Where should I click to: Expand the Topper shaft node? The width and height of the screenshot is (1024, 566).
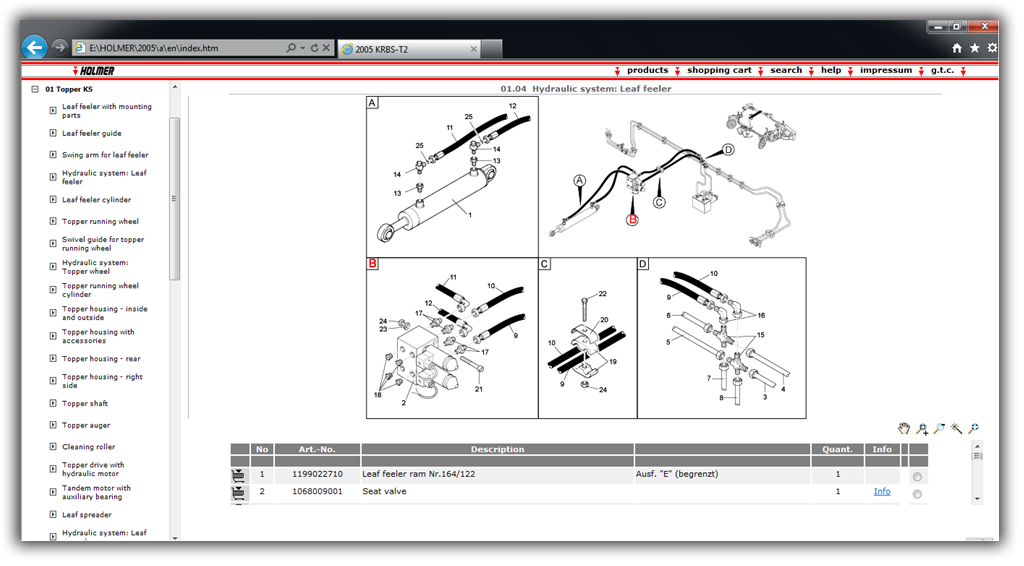pyautogui.click(x=53, y=403)
